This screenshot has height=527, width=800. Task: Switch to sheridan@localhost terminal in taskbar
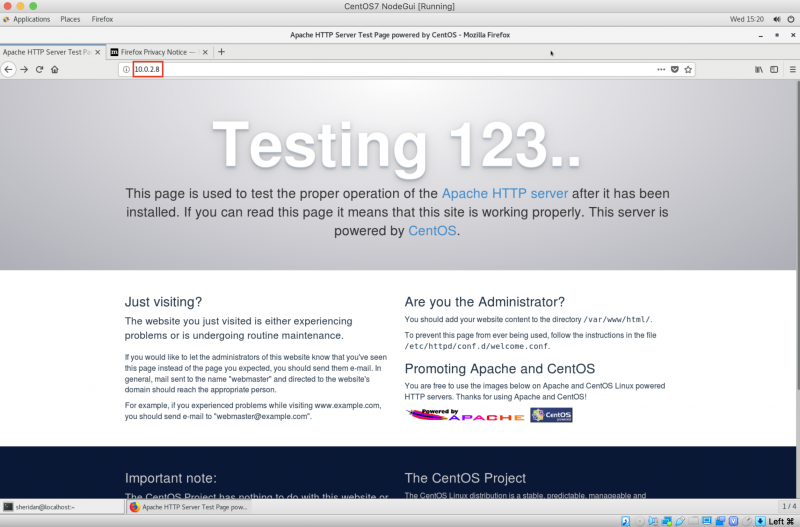[x=62, y=507]
